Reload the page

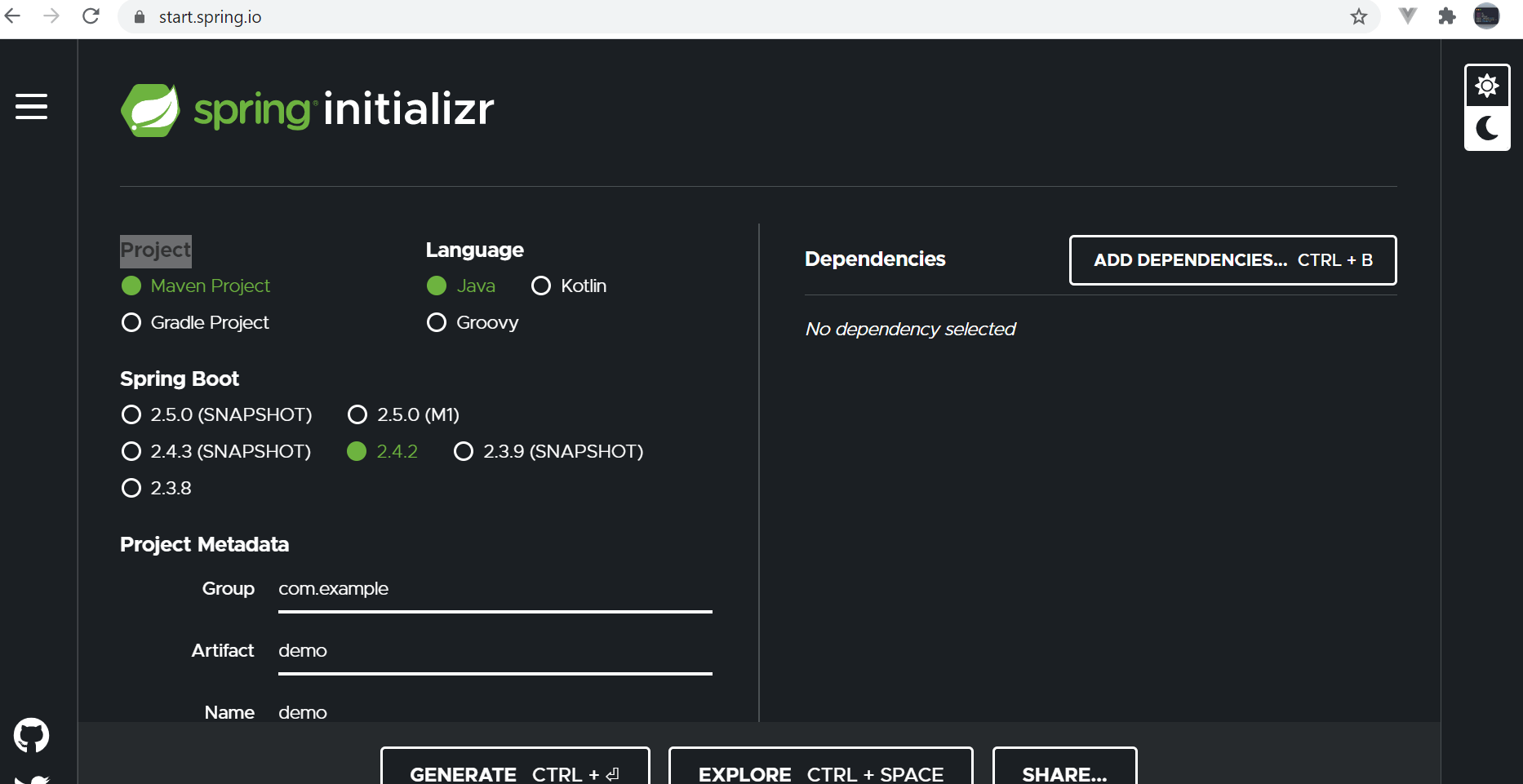pyautogui.click(x=91, y=16)
